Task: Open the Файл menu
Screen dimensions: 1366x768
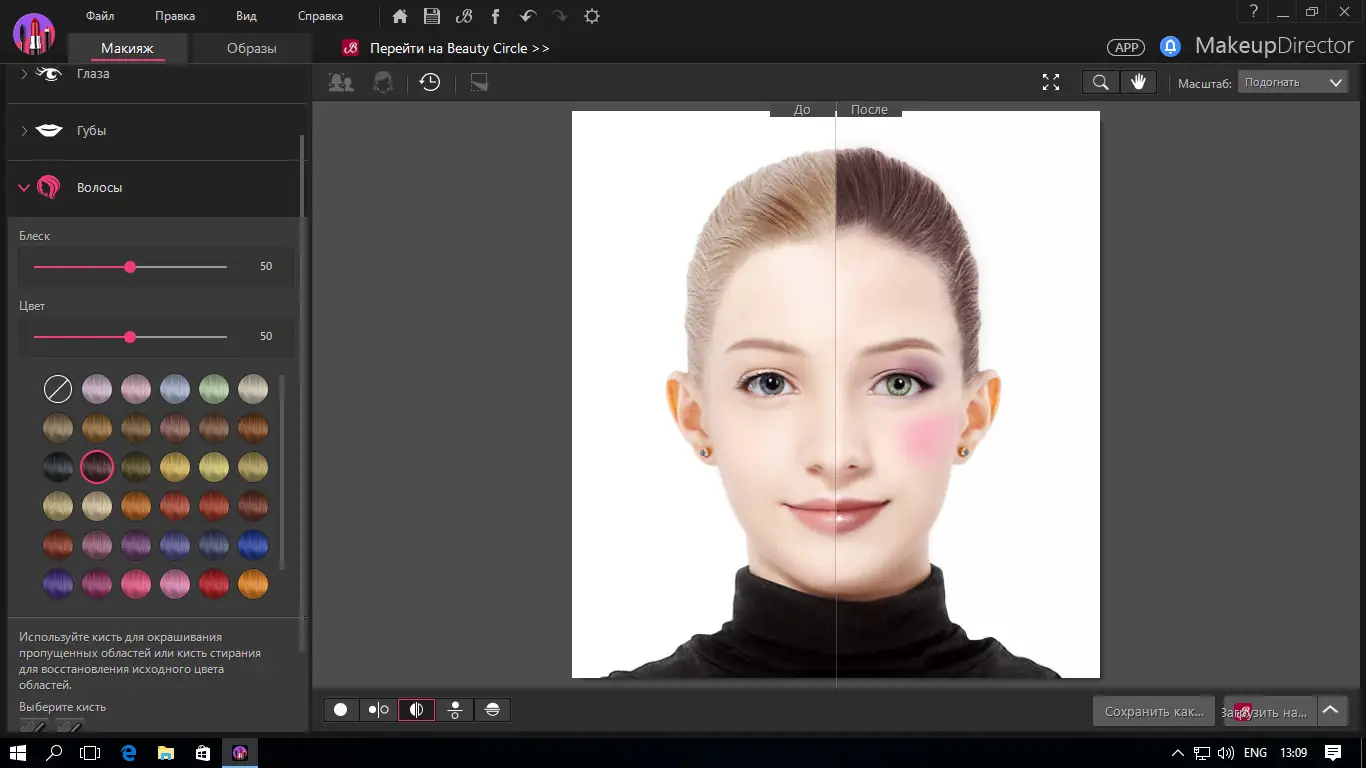Action: click(x=100, y=16)
